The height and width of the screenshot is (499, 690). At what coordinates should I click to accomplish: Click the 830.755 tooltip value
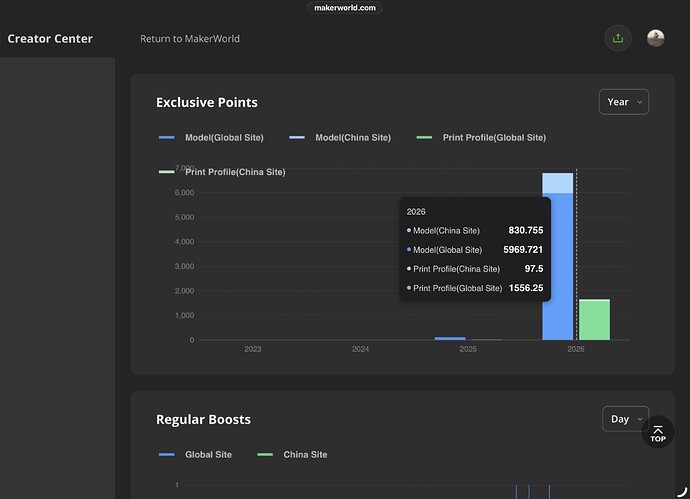(526, 230)
